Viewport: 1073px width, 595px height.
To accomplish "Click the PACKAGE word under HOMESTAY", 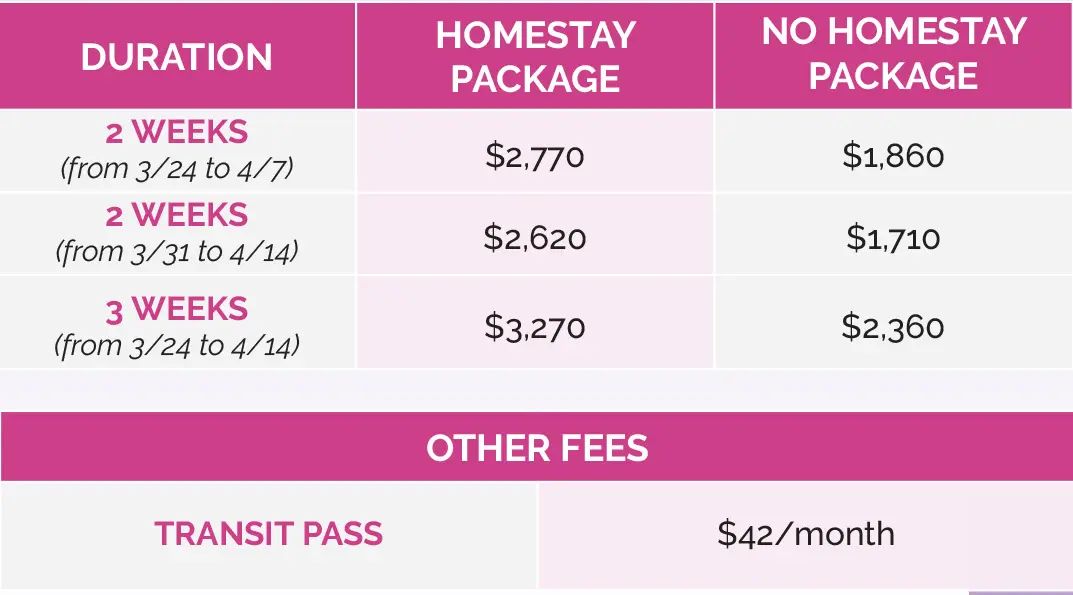I will pyautogui.click(x=536, y=79).
